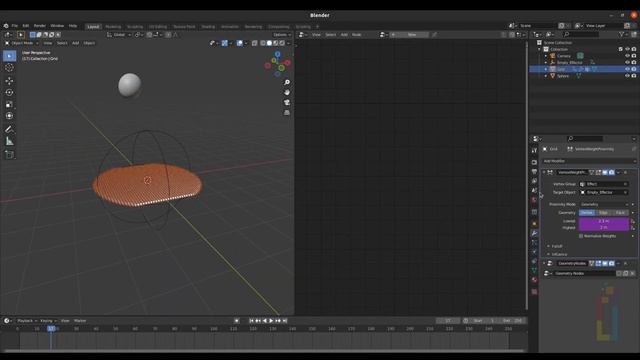Select the Transform tool in viewport toolbar
The height and width of the screenshot is (360, 640).
pyautogui.click(x=9, y=116)
